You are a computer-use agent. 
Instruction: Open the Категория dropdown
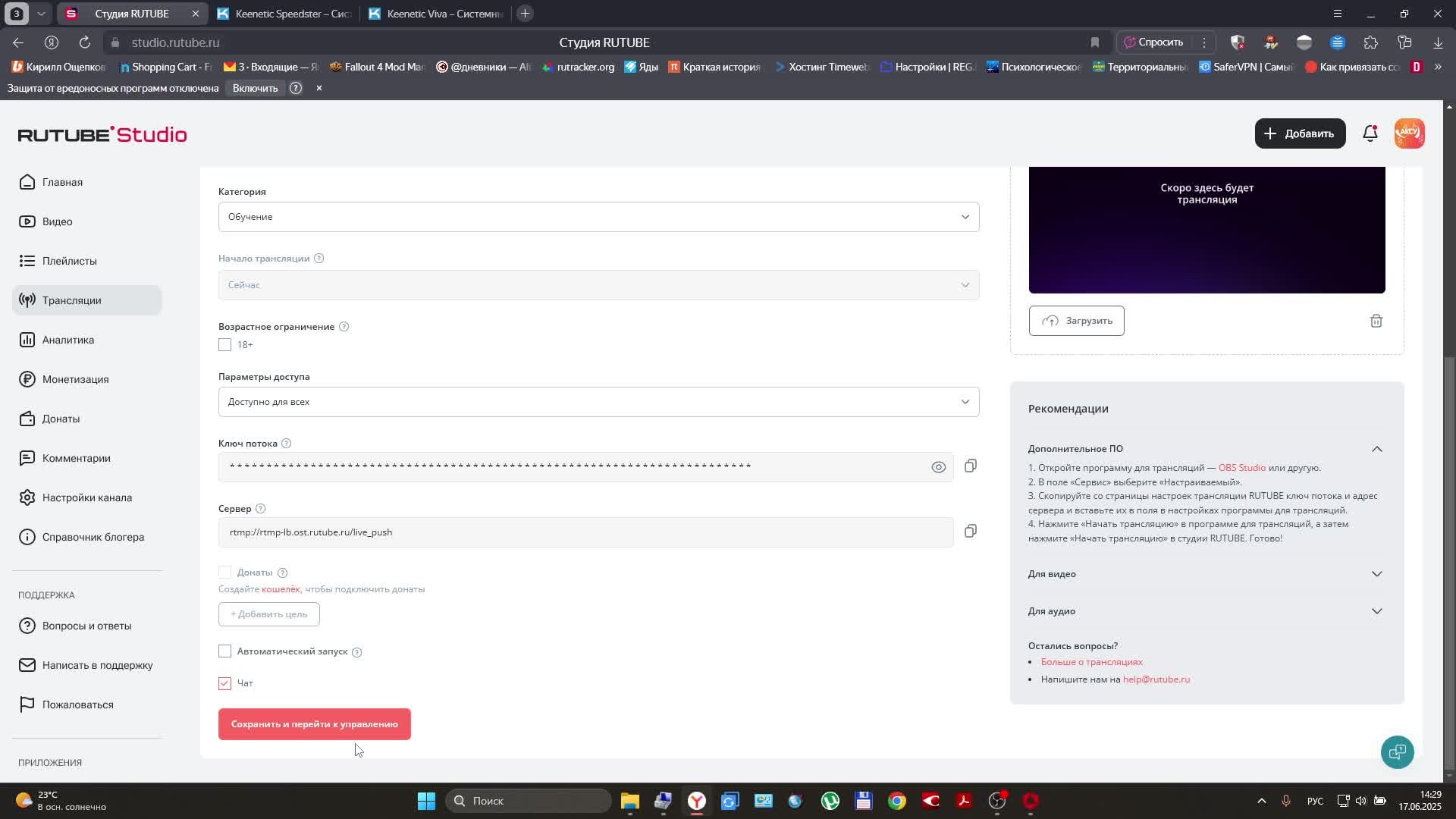click(598, 217)
